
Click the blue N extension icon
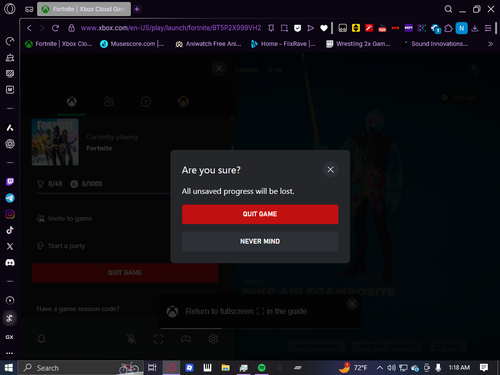coord(462,28)
